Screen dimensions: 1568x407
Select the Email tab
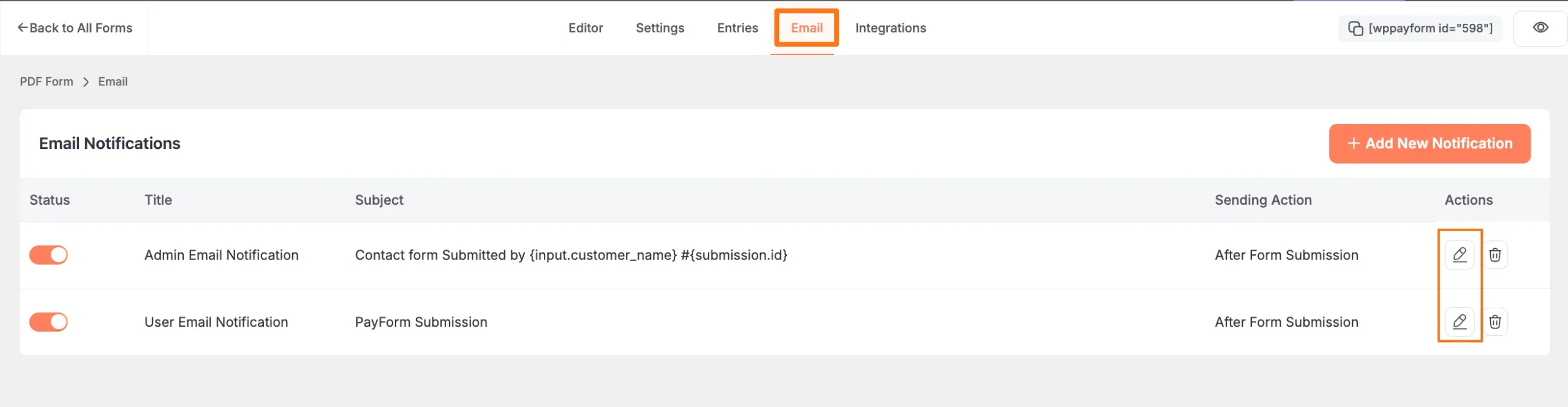(806, 28)
